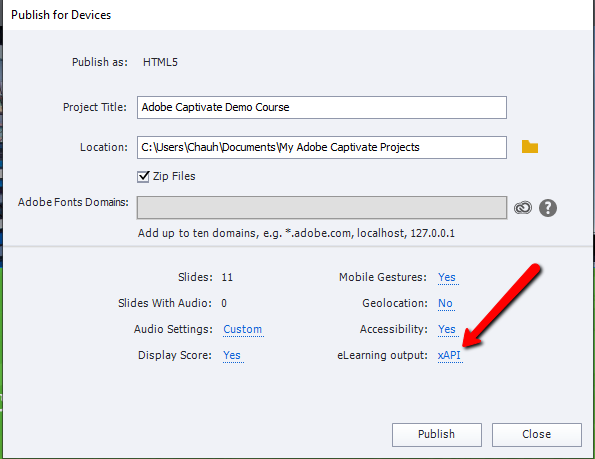Screen dimensions: 595x459
Task: Open the Adobe Fonts help question mark
Action: point(548,208)
